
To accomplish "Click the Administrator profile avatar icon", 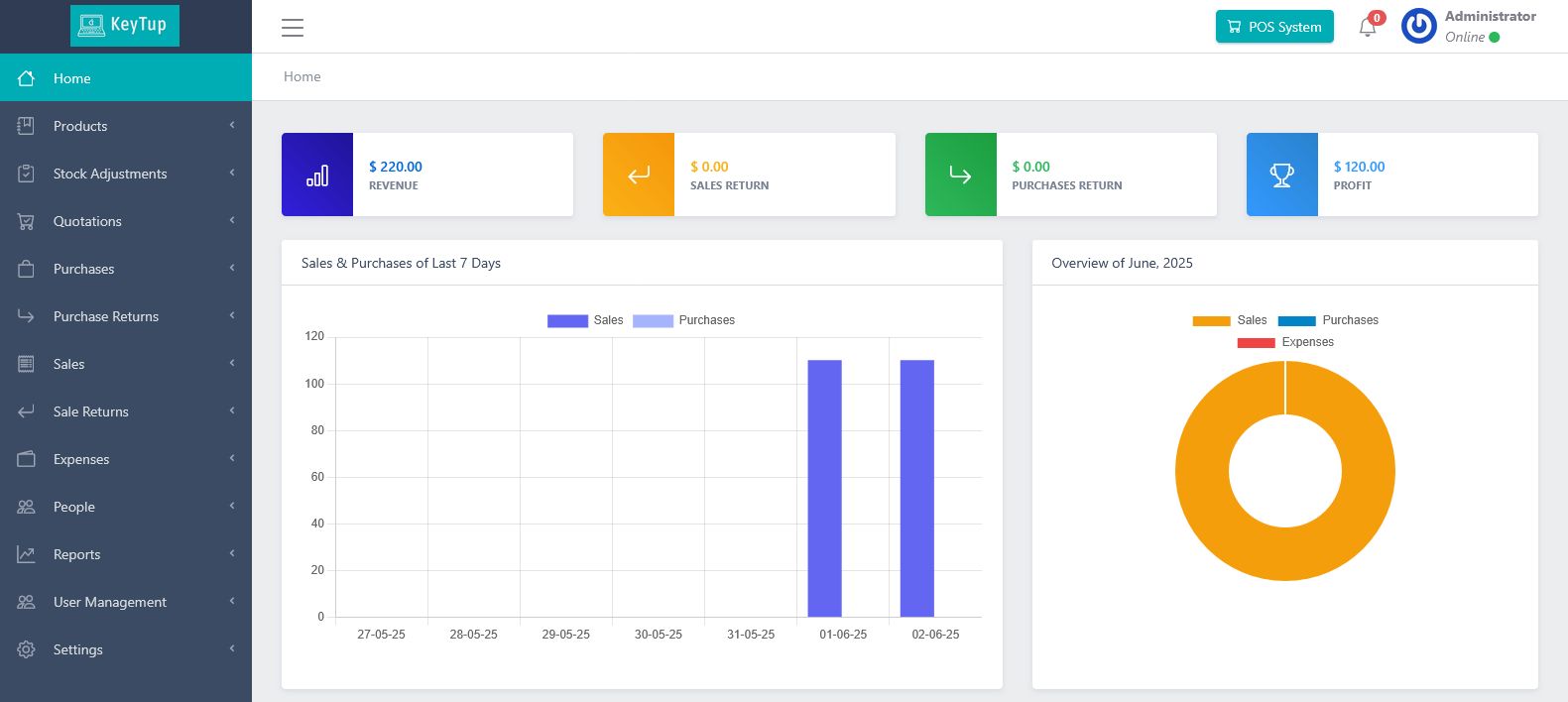I will point(1418,27).
